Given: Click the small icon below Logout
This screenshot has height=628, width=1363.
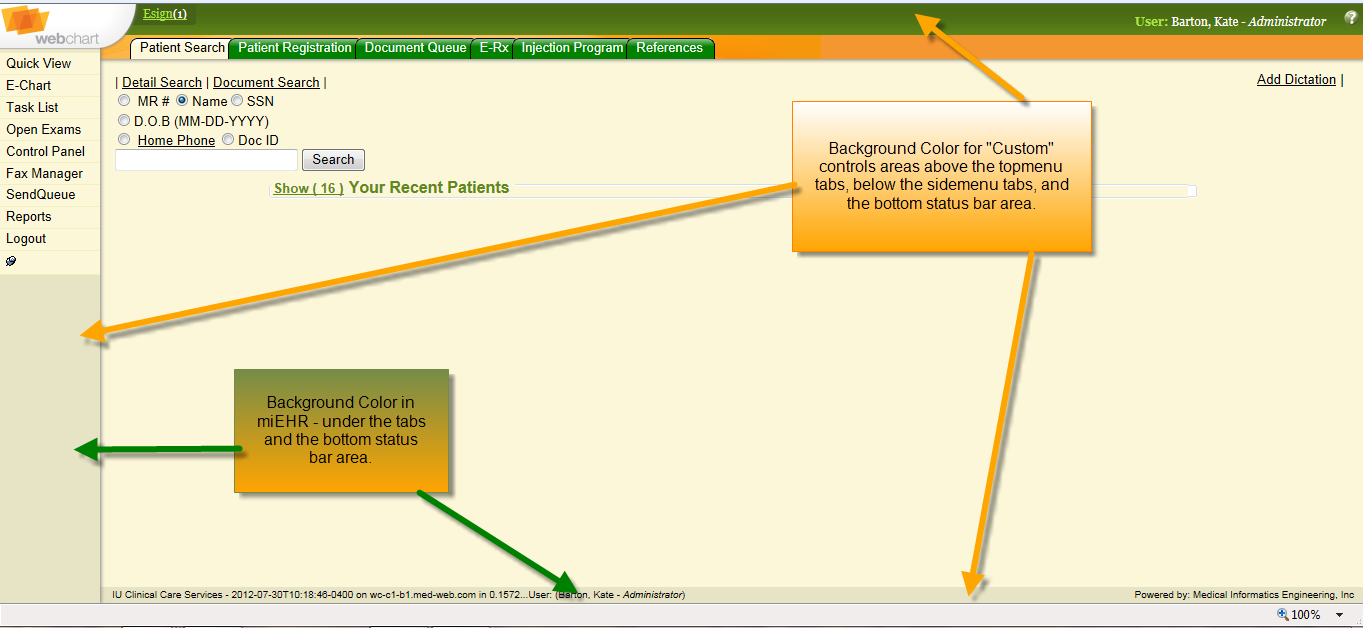Looking at the screenshot, I should click(x=11, y=261).
